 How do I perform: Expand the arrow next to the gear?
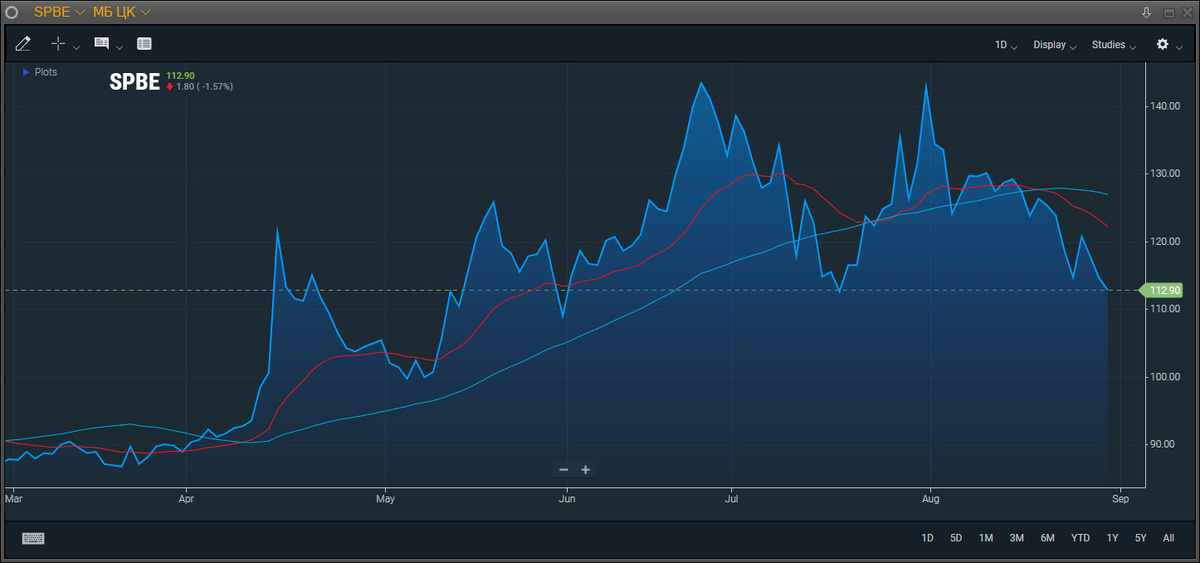click(x=1180, y=47)
